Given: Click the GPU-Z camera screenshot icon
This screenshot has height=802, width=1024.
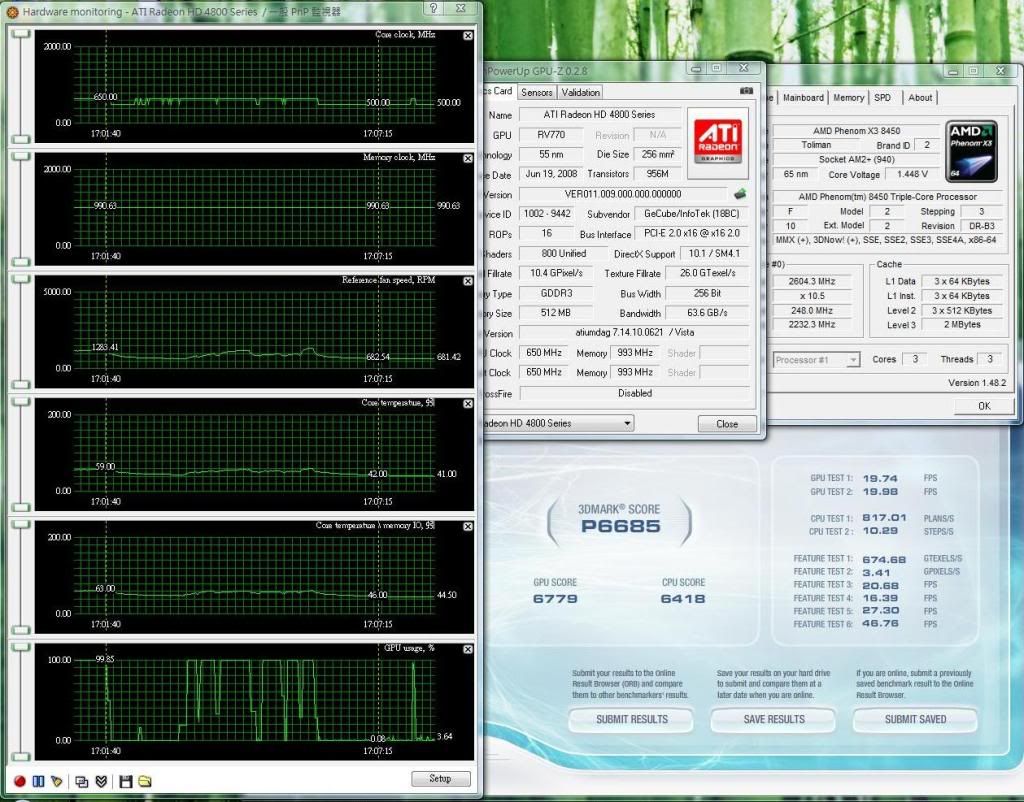Looking at the screenshot, I should 746,91.
